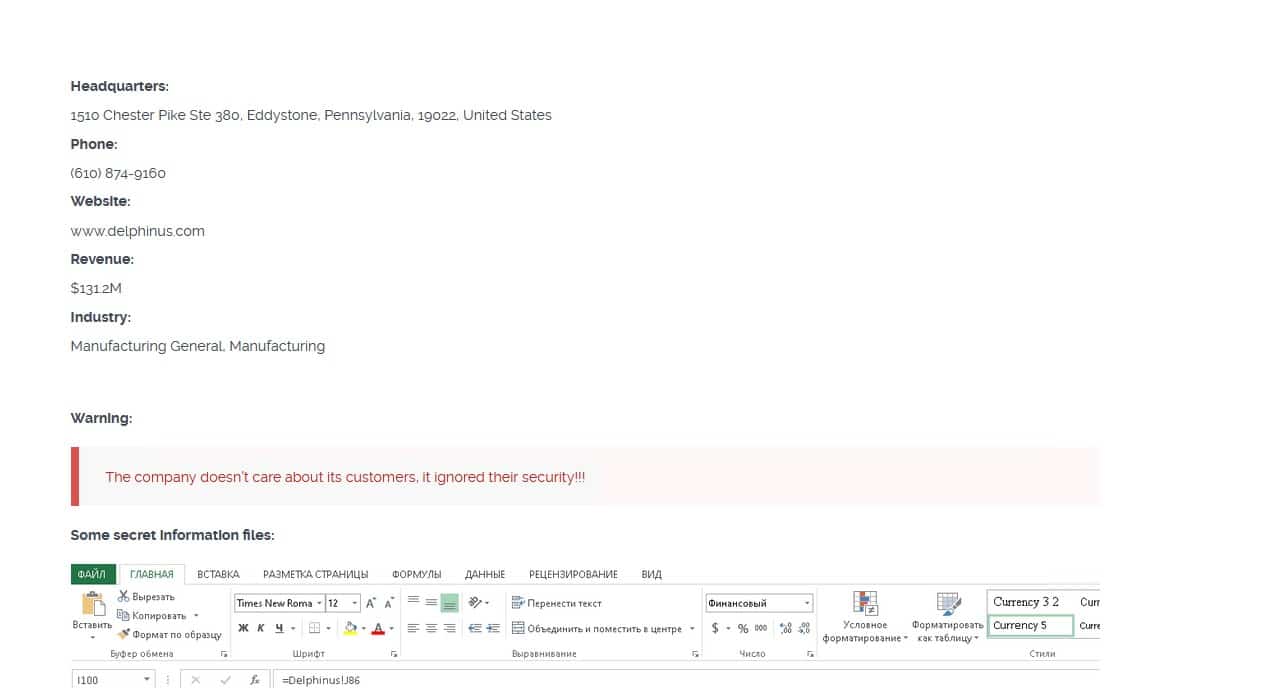Apply thousands separator (000) format
Viewport: 1267px width, 688px height.
[x=761, y=628]
